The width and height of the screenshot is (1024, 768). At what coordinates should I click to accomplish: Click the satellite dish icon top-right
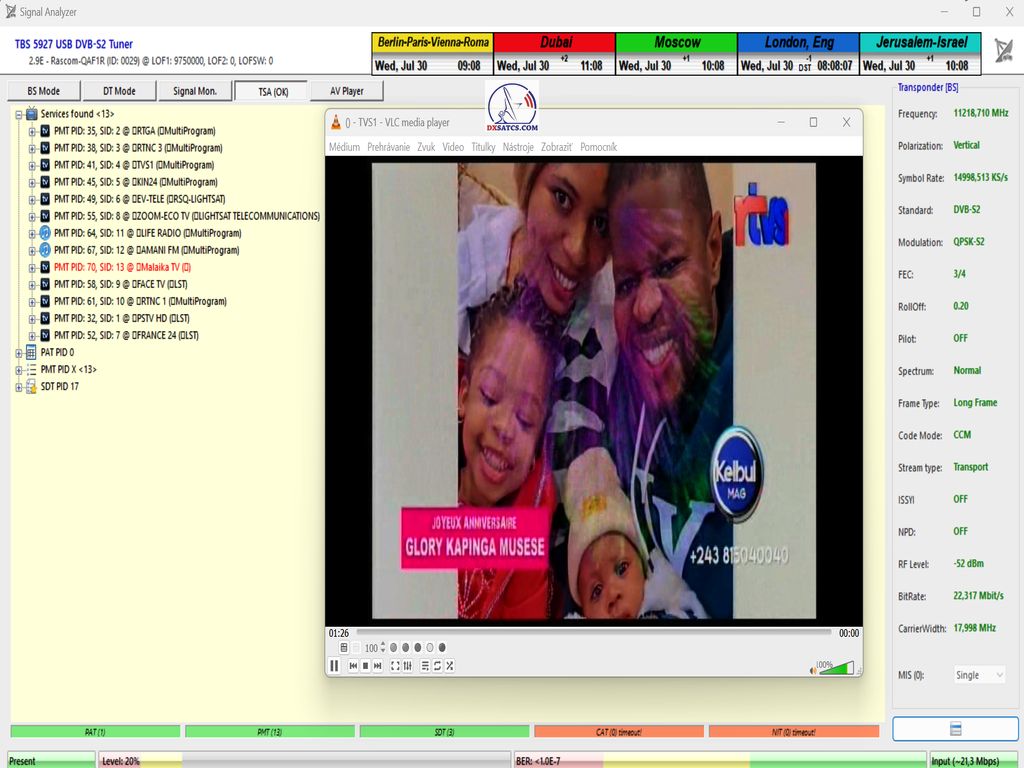pyautogui.click(x=1002, y=50)
